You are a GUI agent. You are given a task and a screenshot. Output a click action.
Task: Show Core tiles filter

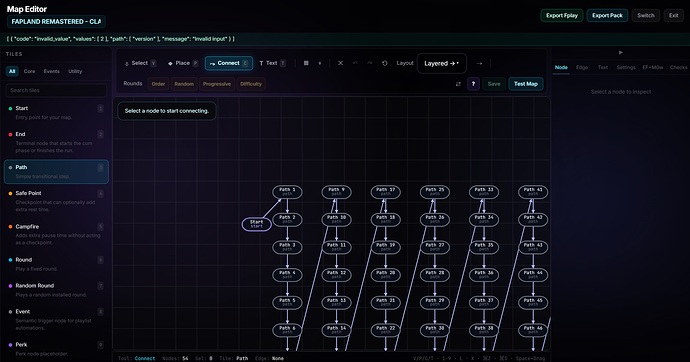pos(29,71)
